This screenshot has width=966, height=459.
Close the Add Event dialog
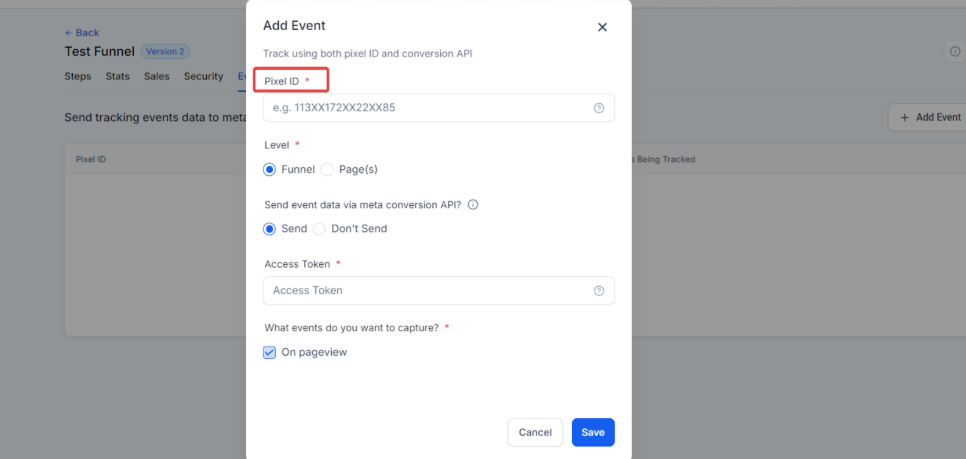(x=602, y=27)
